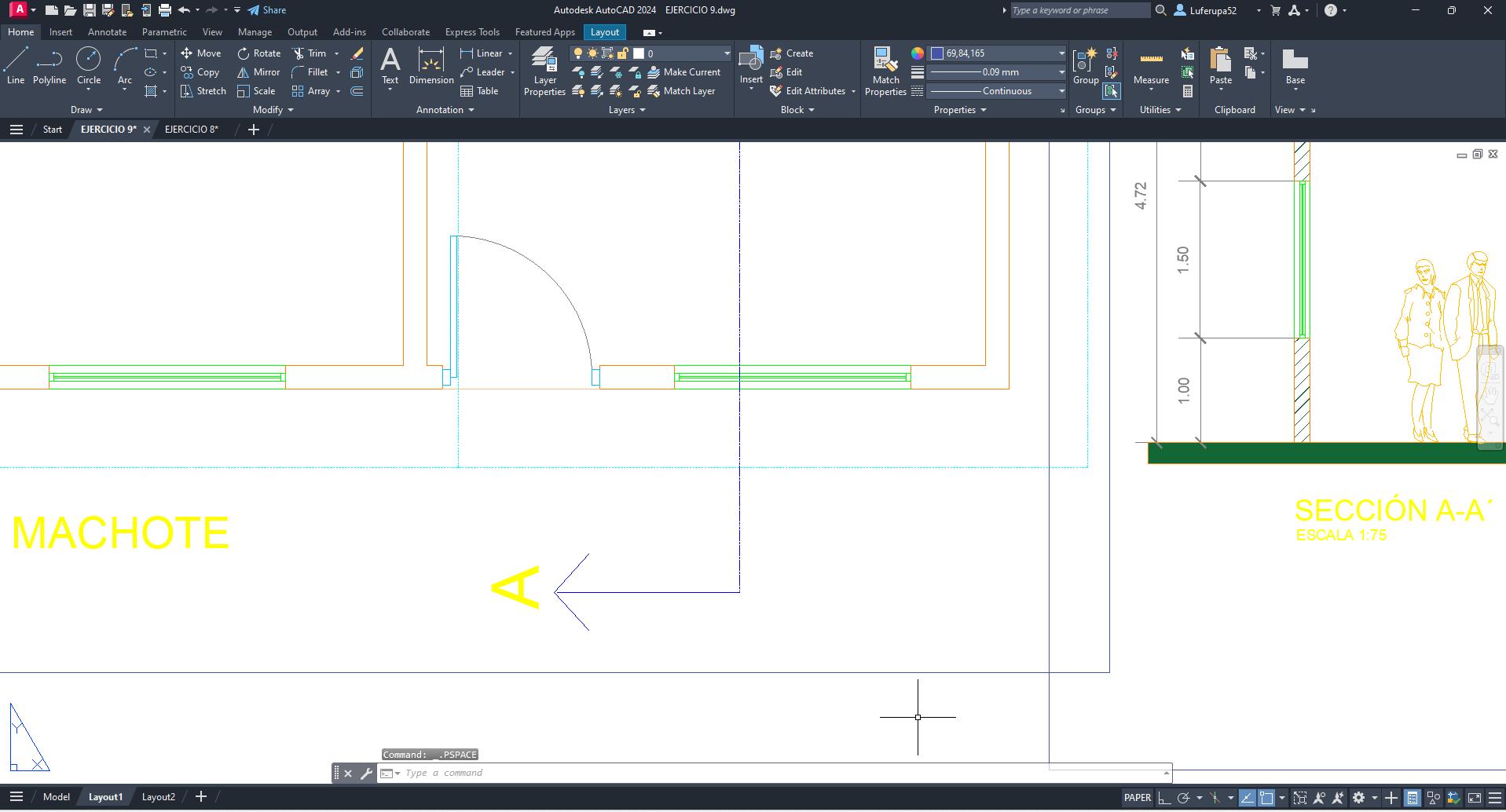Click the Hatch tool icon
Screen dimensions: 1506x812
pos(151,91)
